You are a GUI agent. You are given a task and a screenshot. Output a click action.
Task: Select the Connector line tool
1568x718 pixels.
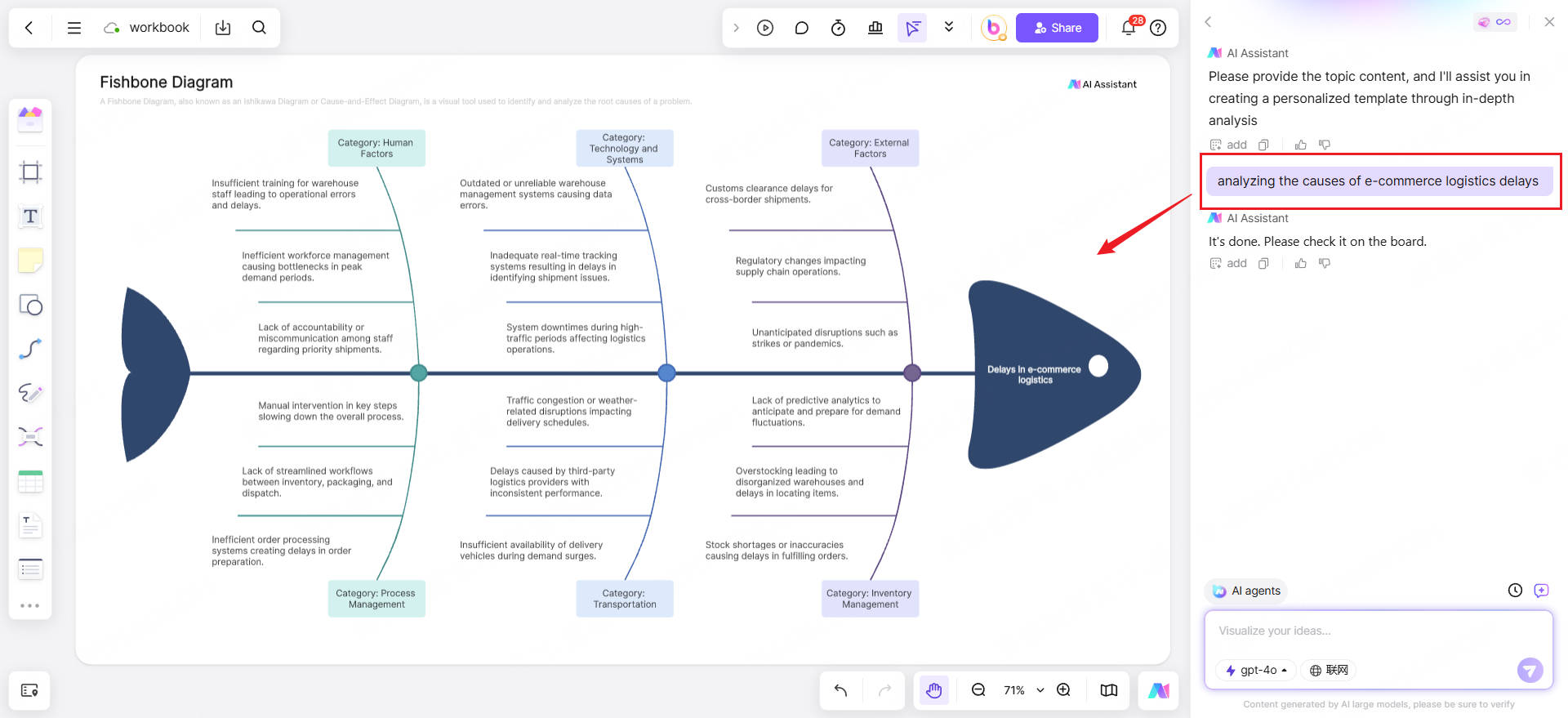[30, 349]
